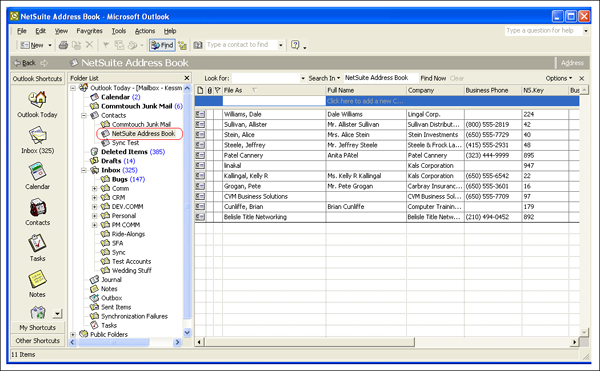Open the Find a contact dropdown arrow
Image resolution: width=600 pixels, height=371 pixels.
coord(280,45)
